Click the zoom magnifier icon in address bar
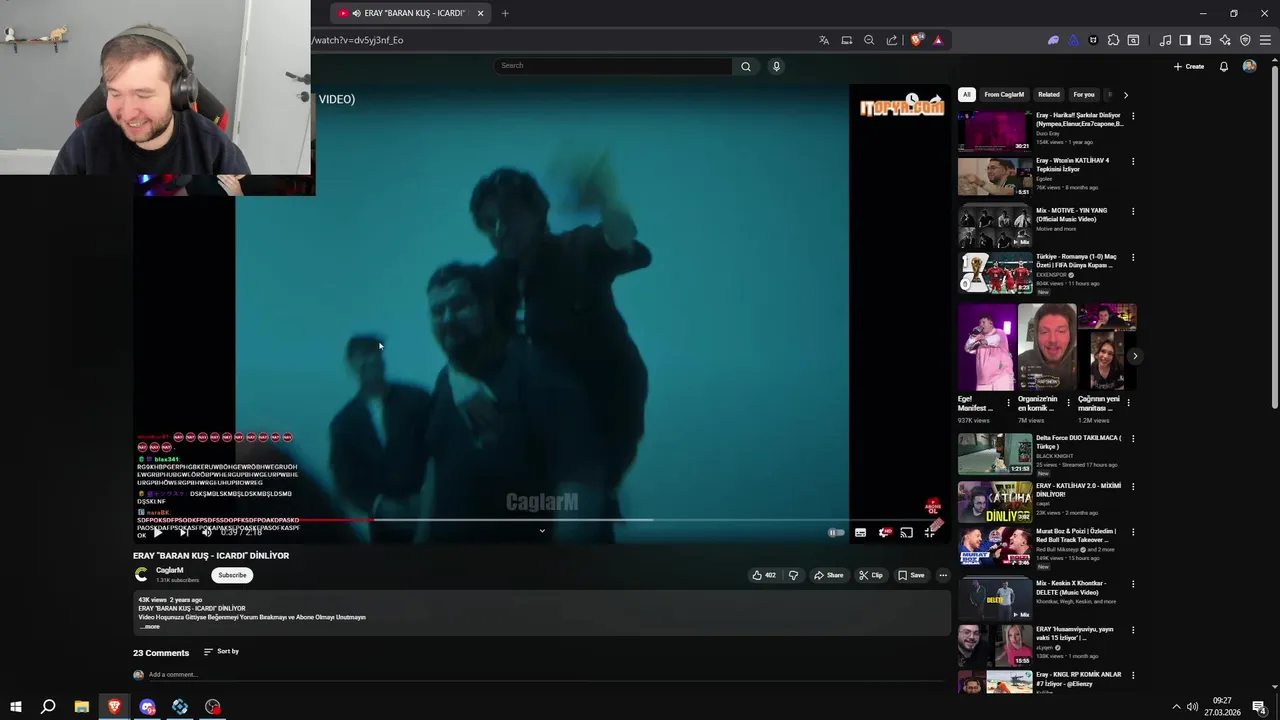1280x720 pixels. tap(869, 40)
